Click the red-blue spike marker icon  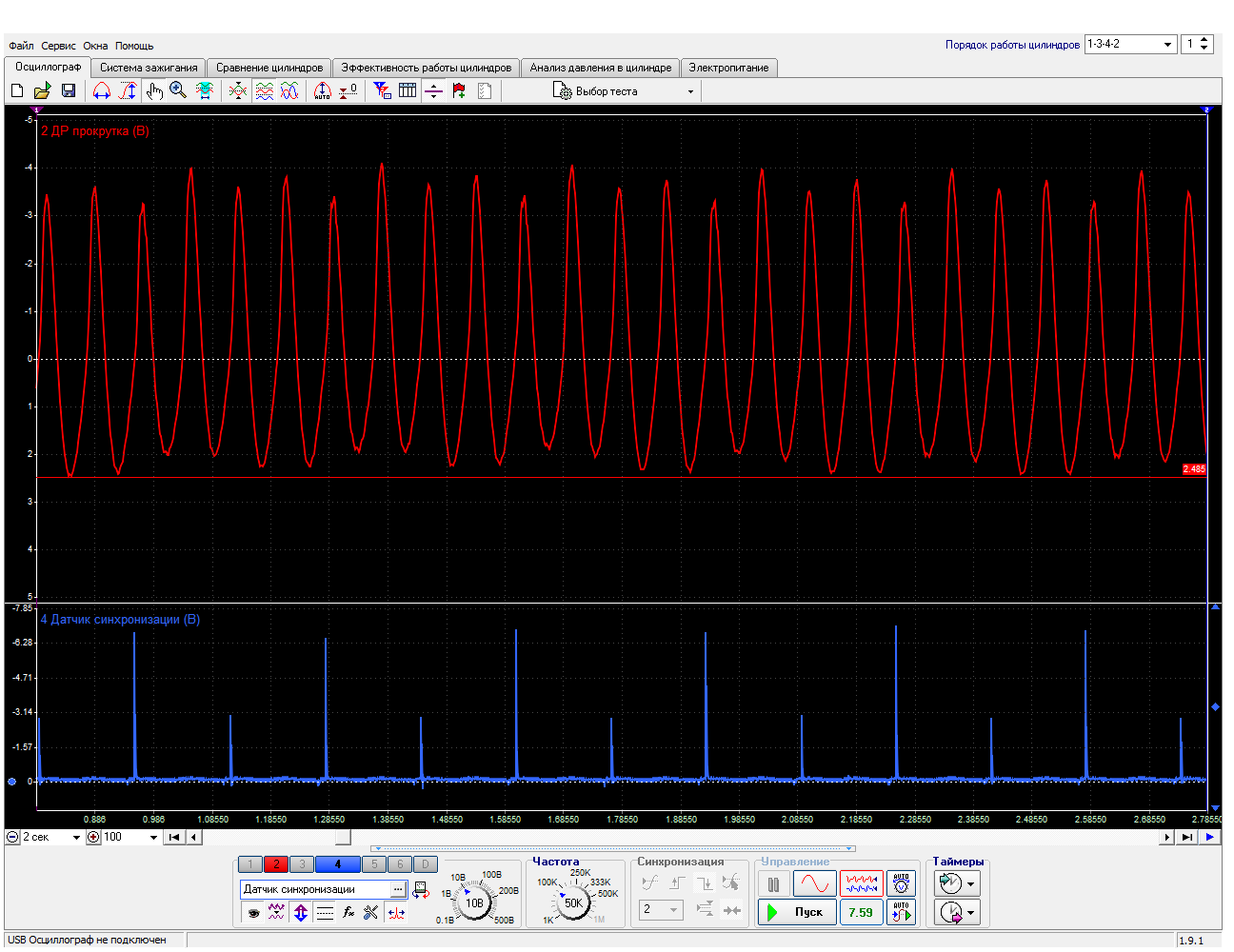click(x=396, y=912)
